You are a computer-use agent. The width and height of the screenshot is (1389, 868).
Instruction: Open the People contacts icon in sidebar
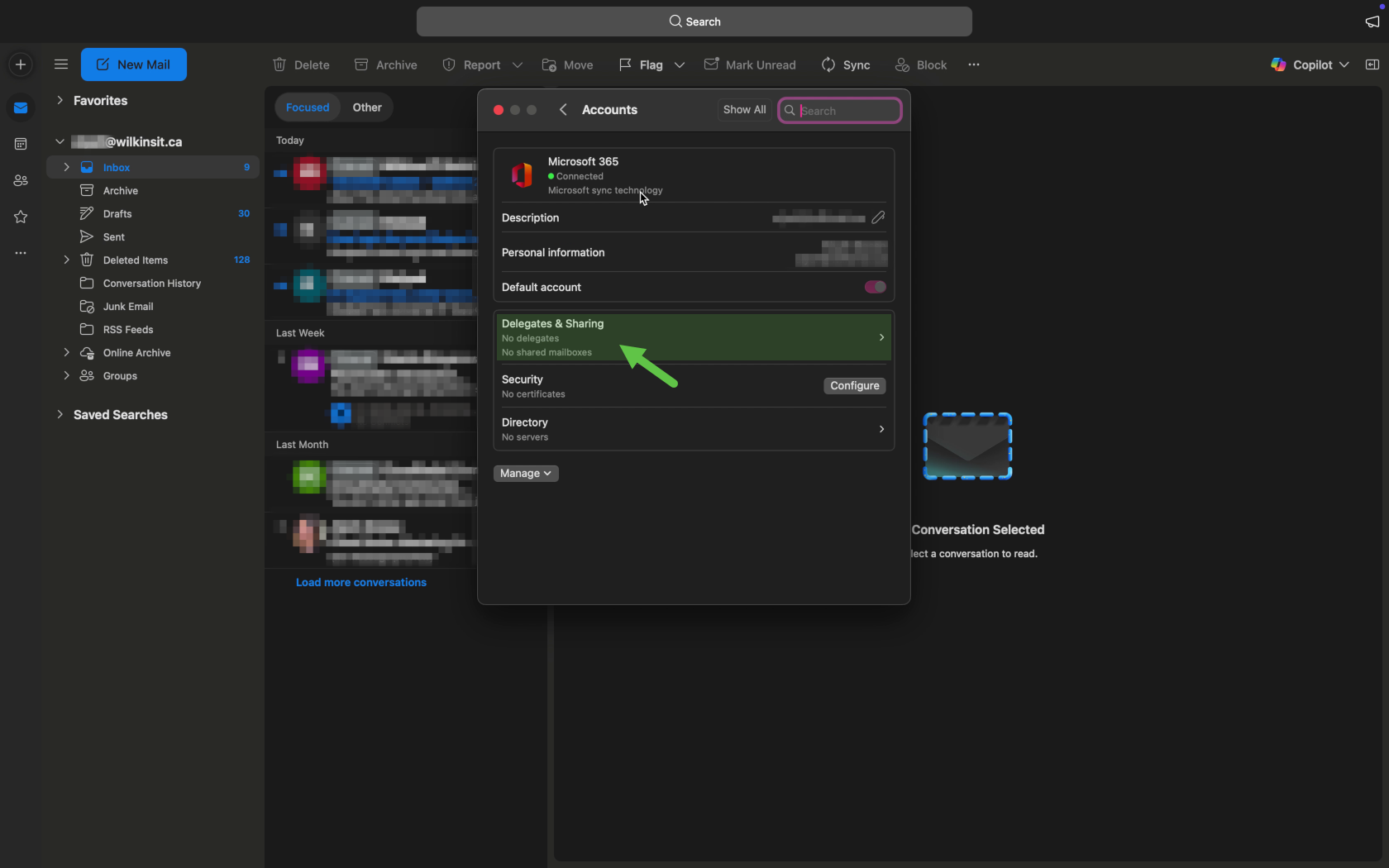[x=21, y=180]
